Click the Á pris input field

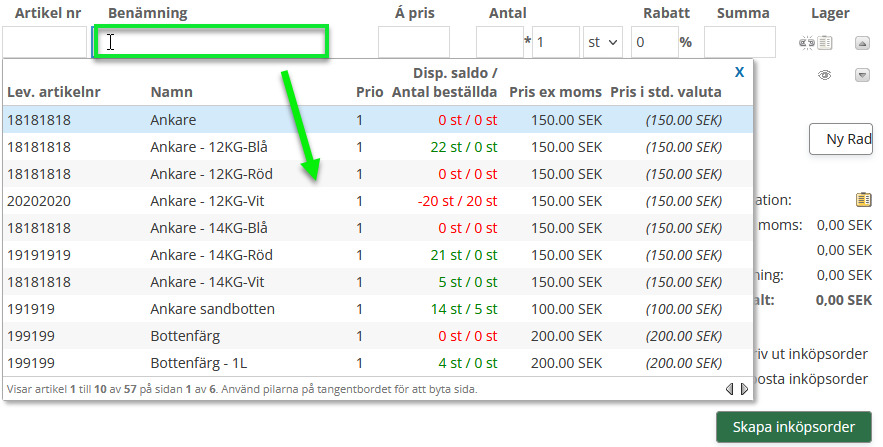413,42
